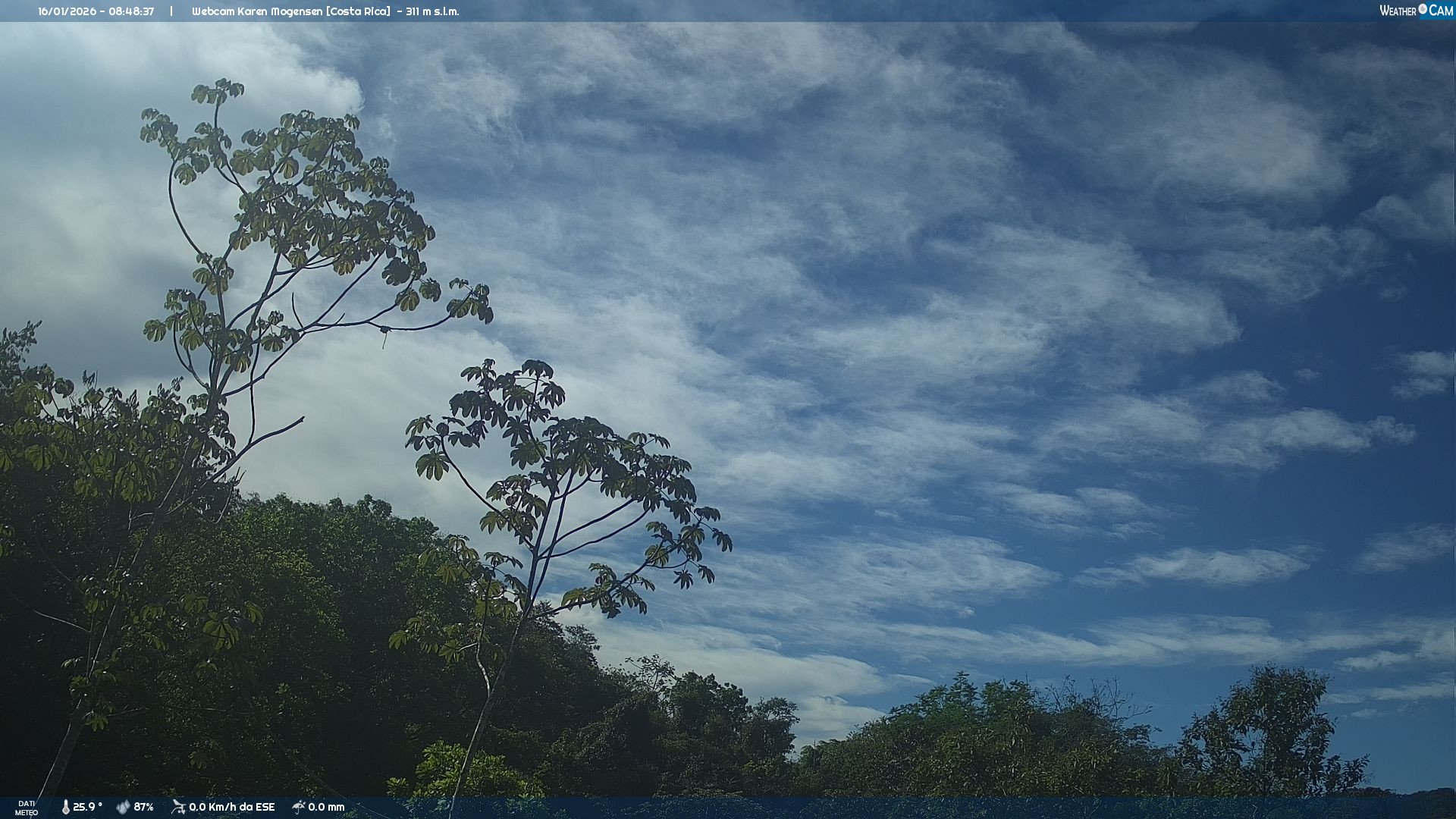The height and width of the screenshot is (819, 1456).
Task: Click the 0.0 Km/h da ESE wind reading
Action: tap(231, 807)
